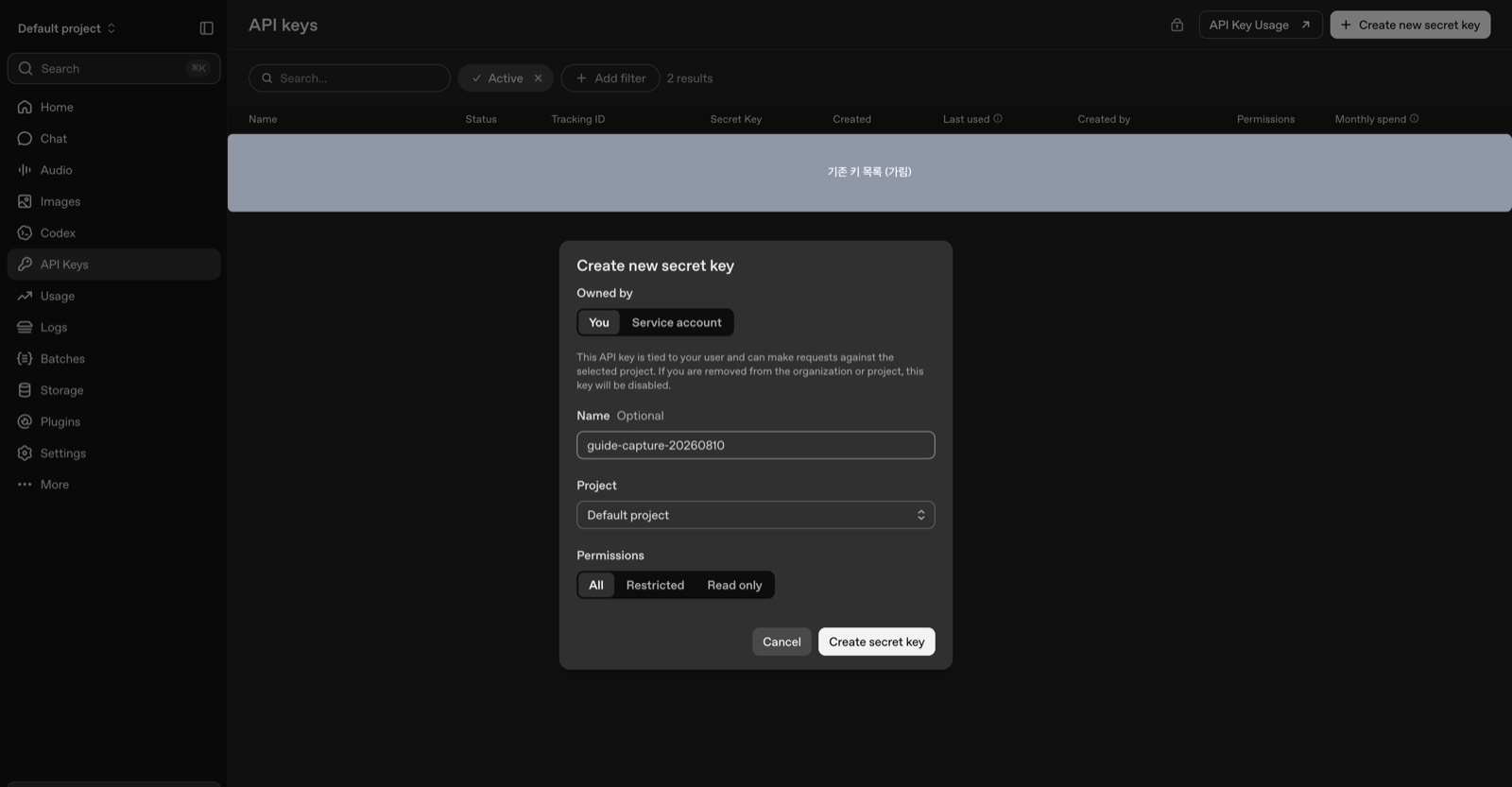Viewport: 1512px width, 787px height.
Task: Go to Logs in sidebar
Action: (x=113, y=327)
